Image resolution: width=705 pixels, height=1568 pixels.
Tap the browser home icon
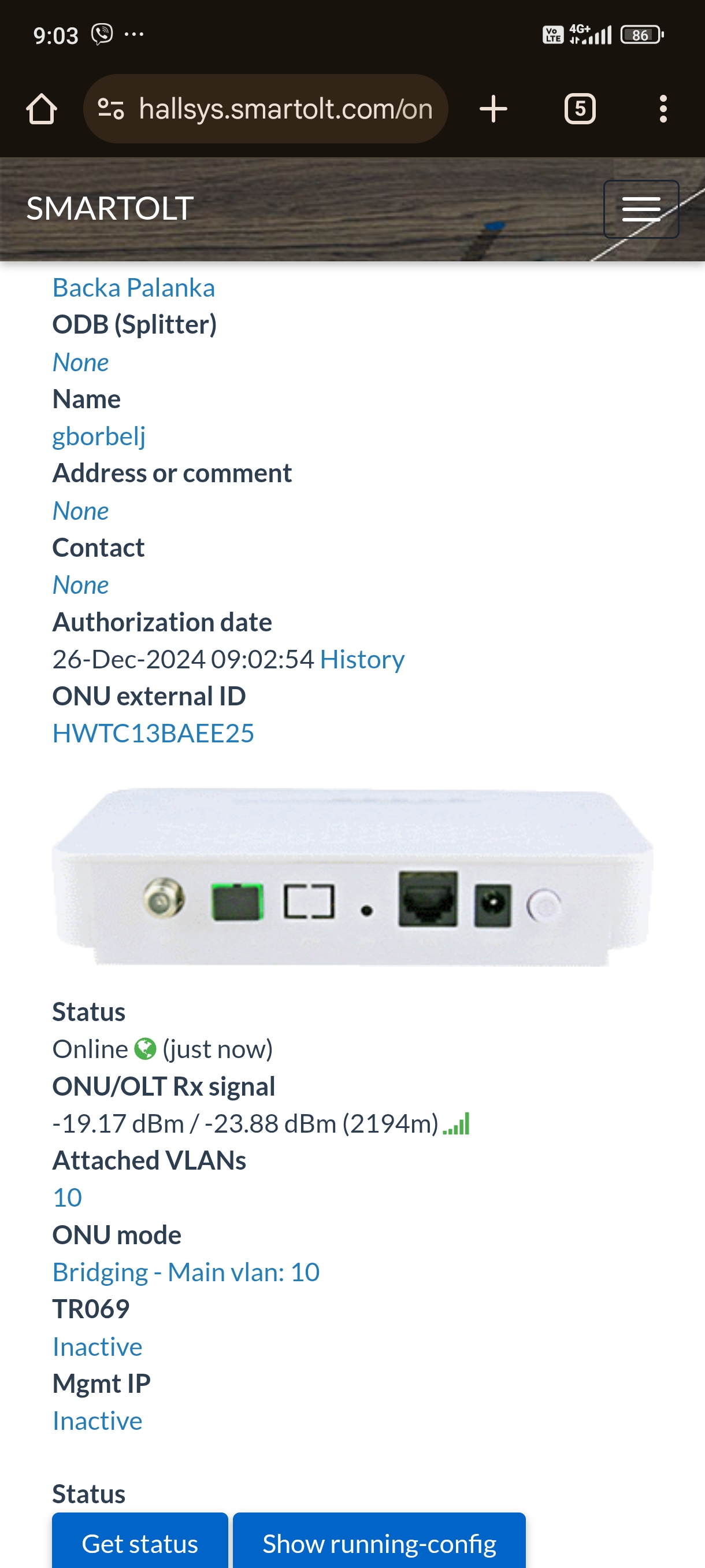point(42,110)
